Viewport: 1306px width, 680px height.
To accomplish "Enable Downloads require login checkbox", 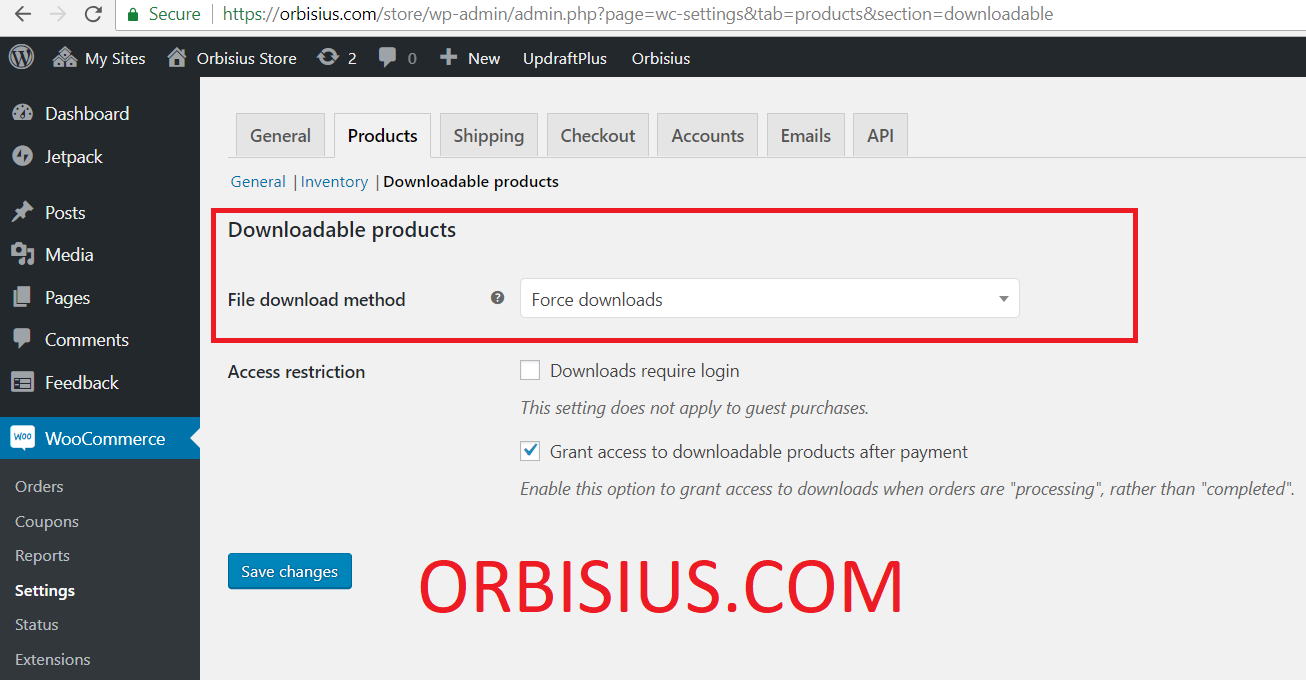I will point(530,371).
